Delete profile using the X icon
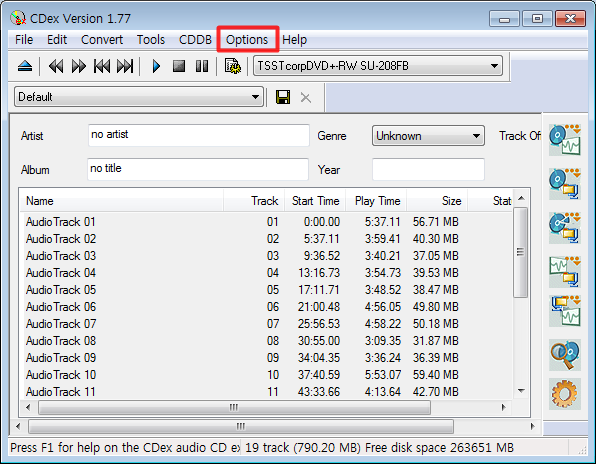Viewport: 596px width, 464px height. pyautogui.click(x=306, y=98)
